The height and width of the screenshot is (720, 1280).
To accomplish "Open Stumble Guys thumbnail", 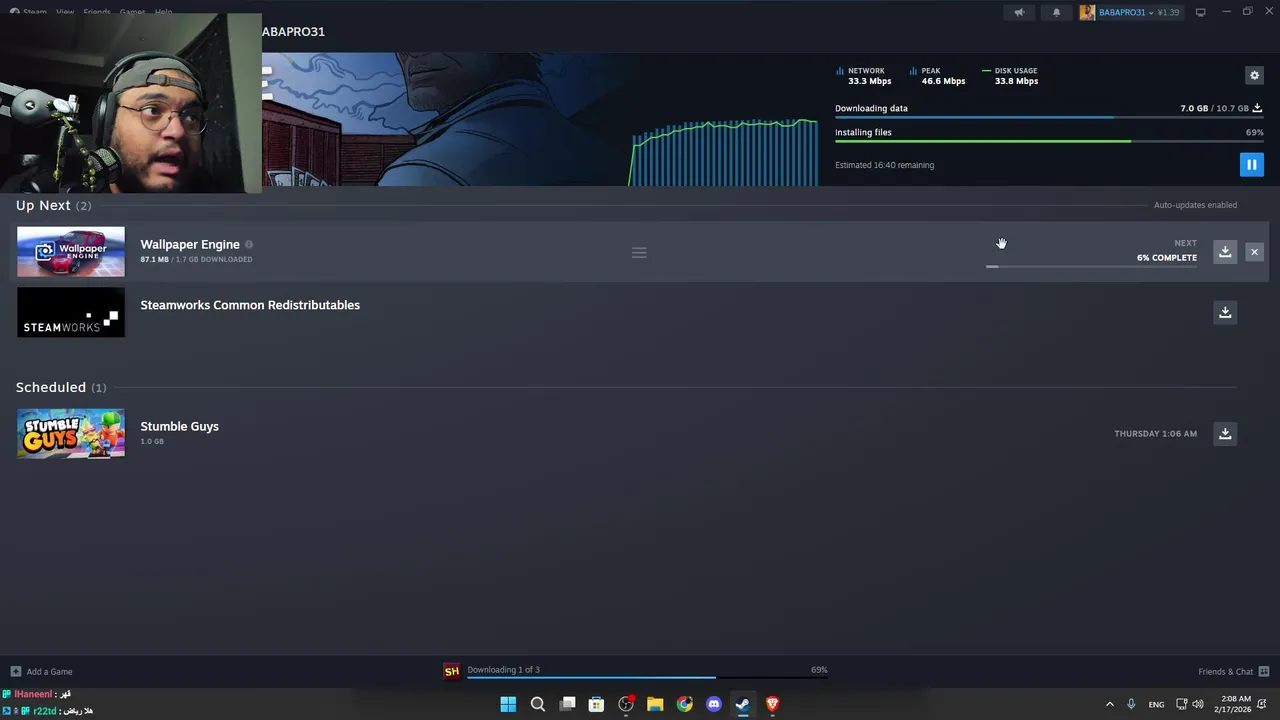I will [71, 433].
